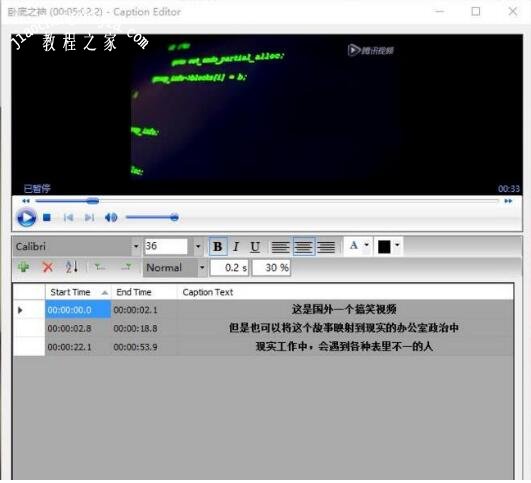Select start time cell 00:00:22.1
Viewport: 531px width, 483px height.
(78, 347)
